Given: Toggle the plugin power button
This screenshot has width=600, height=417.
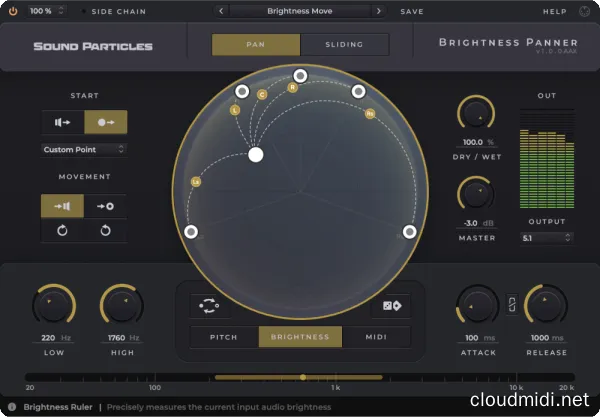Looking at the screenshot, I should [x=13, y=12].
